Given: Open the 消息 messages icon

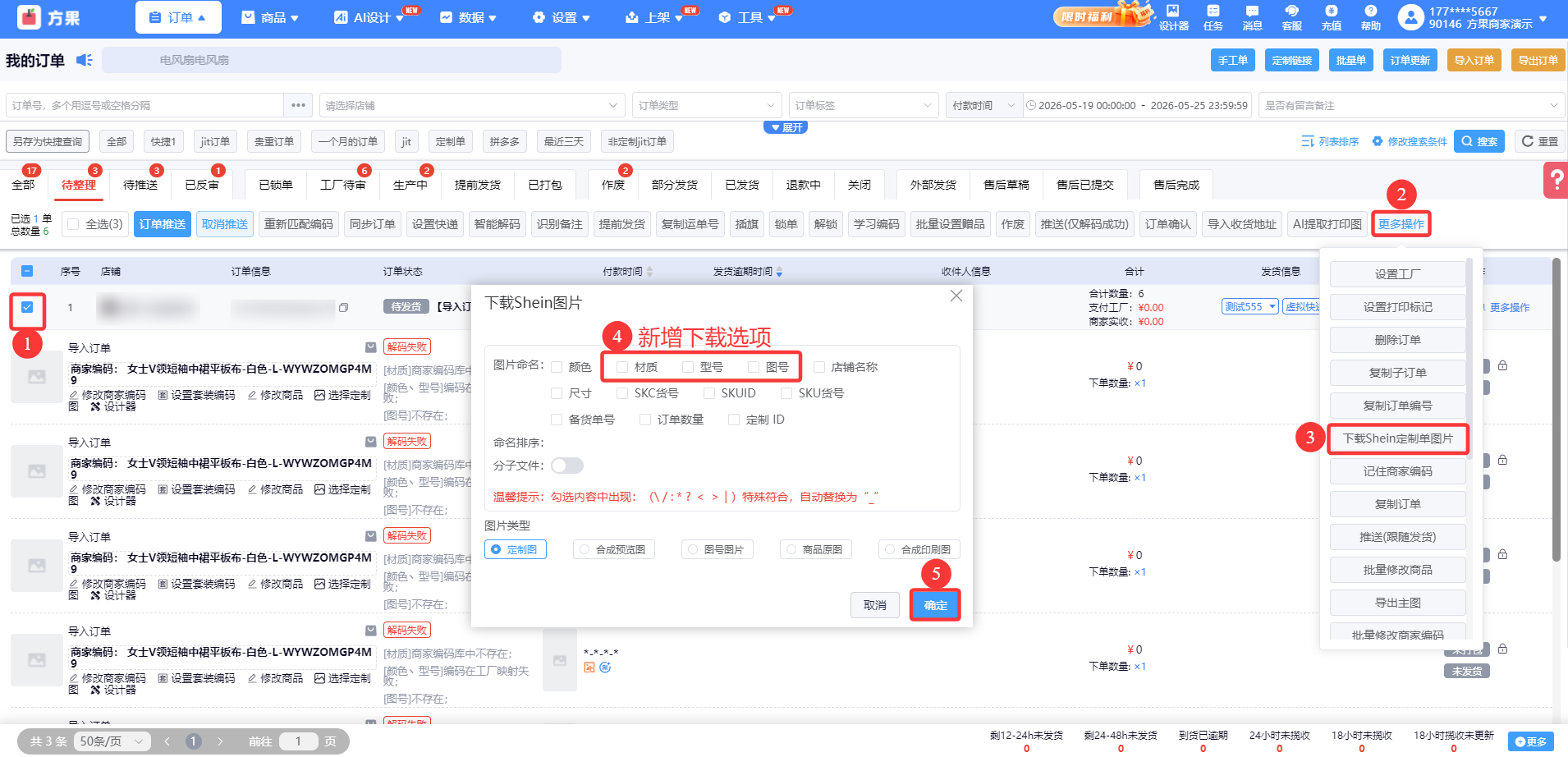Looking at the screenshot, I should 1252,16.
